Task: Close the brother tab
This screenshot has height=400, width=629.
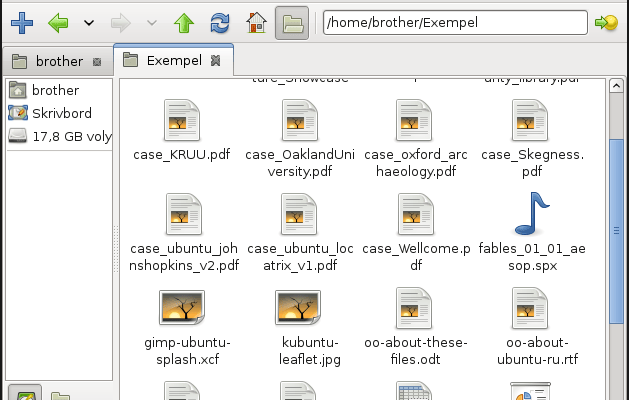Action: click(x=97, y=62)
